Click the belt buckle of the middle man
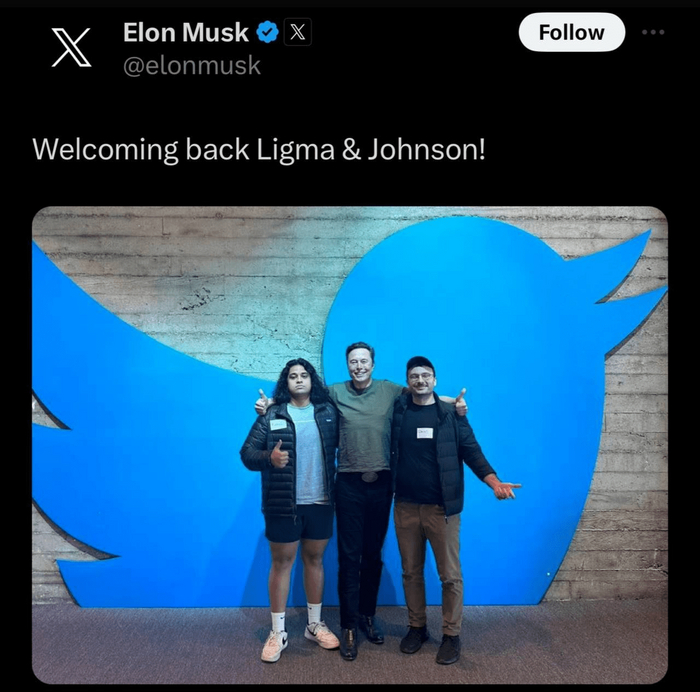Viewport: 700px width, 692px height. [x=369, y=477]
